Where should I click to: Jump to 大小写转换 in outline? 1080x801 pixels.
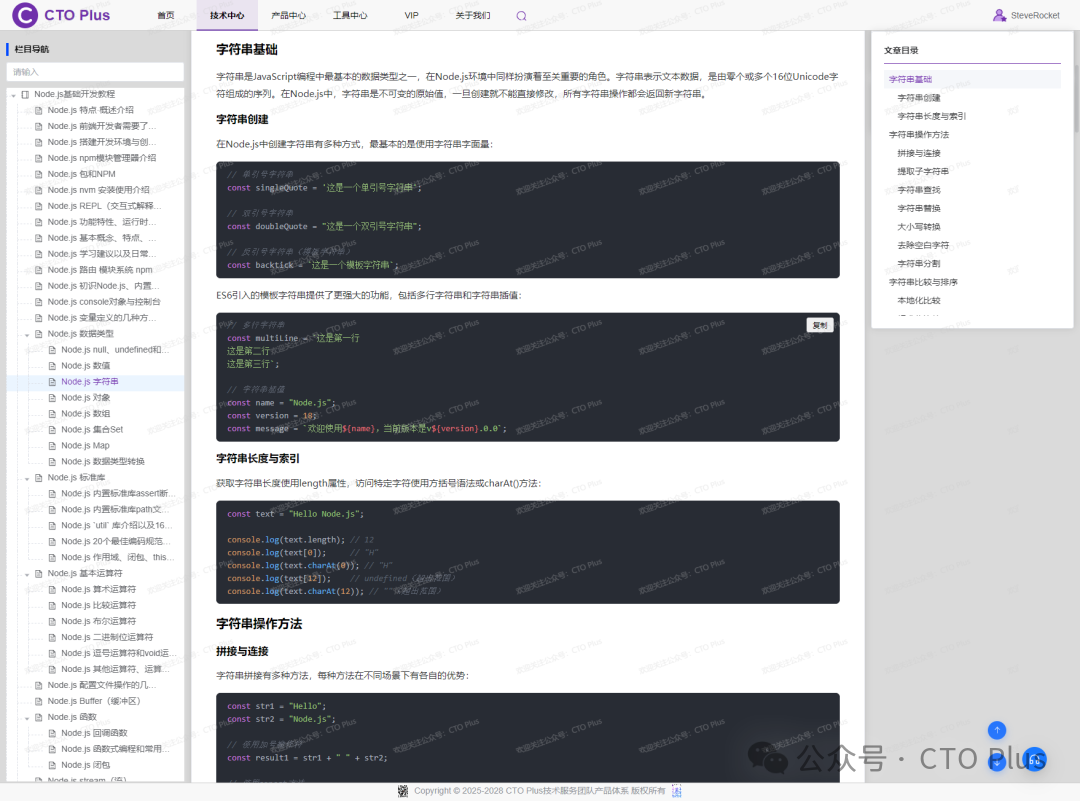pyautogui.click(x=919, y=227)
